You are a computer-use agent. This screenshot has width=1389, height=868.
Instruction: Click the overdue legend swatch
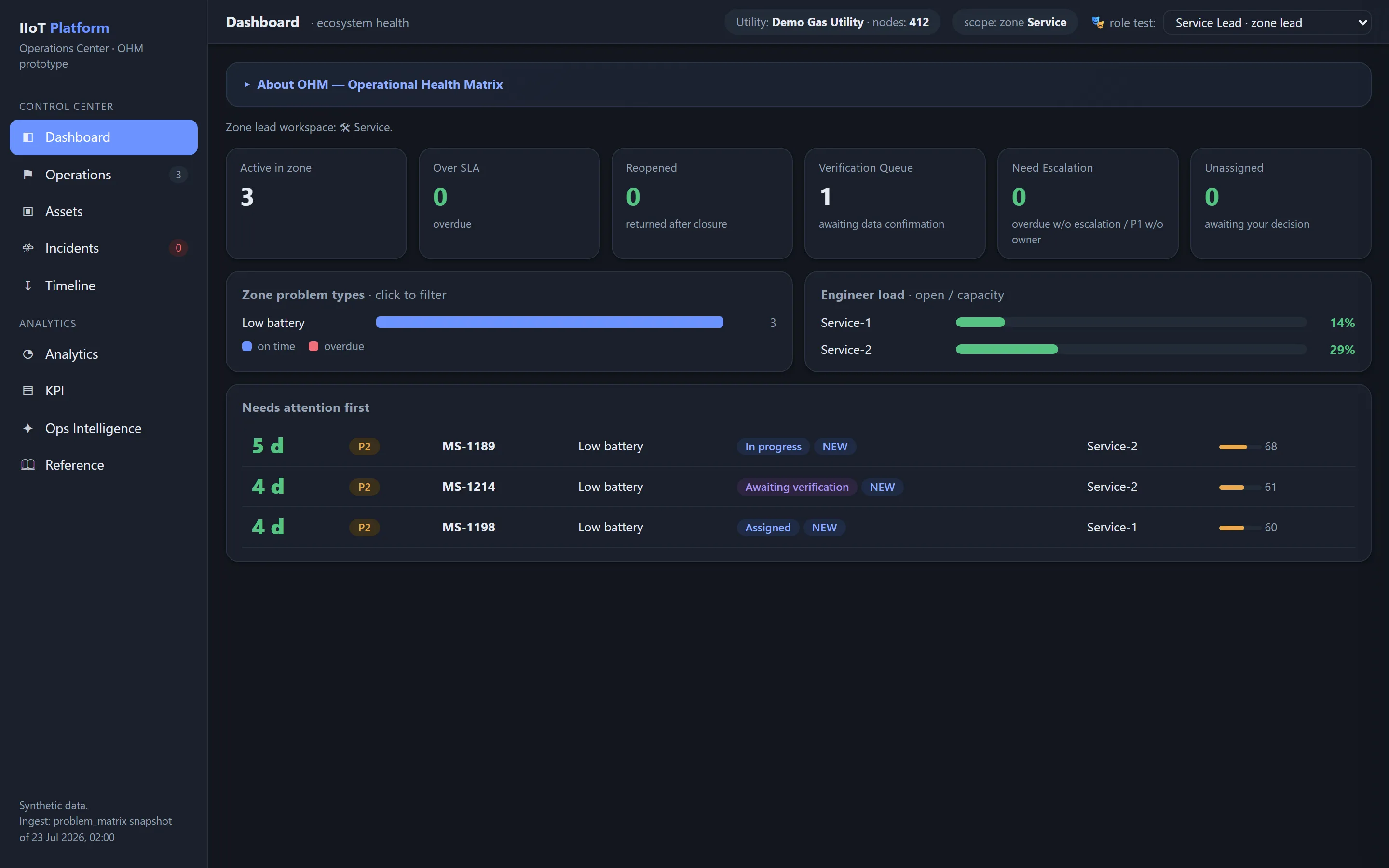click(x=313, y=346)
